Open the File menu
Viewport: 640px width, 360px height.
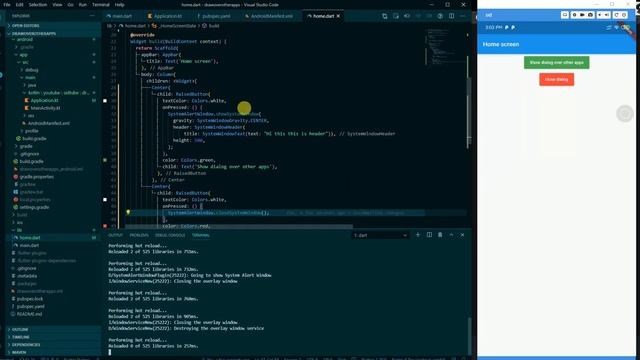(x=7, y=4)
